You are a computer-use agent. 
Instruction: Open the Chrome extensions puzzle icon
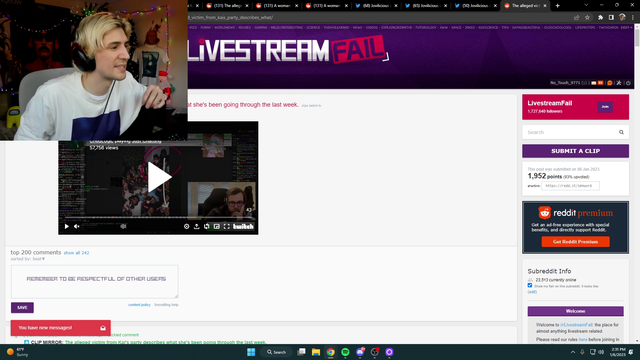click(x=600, y=18)
